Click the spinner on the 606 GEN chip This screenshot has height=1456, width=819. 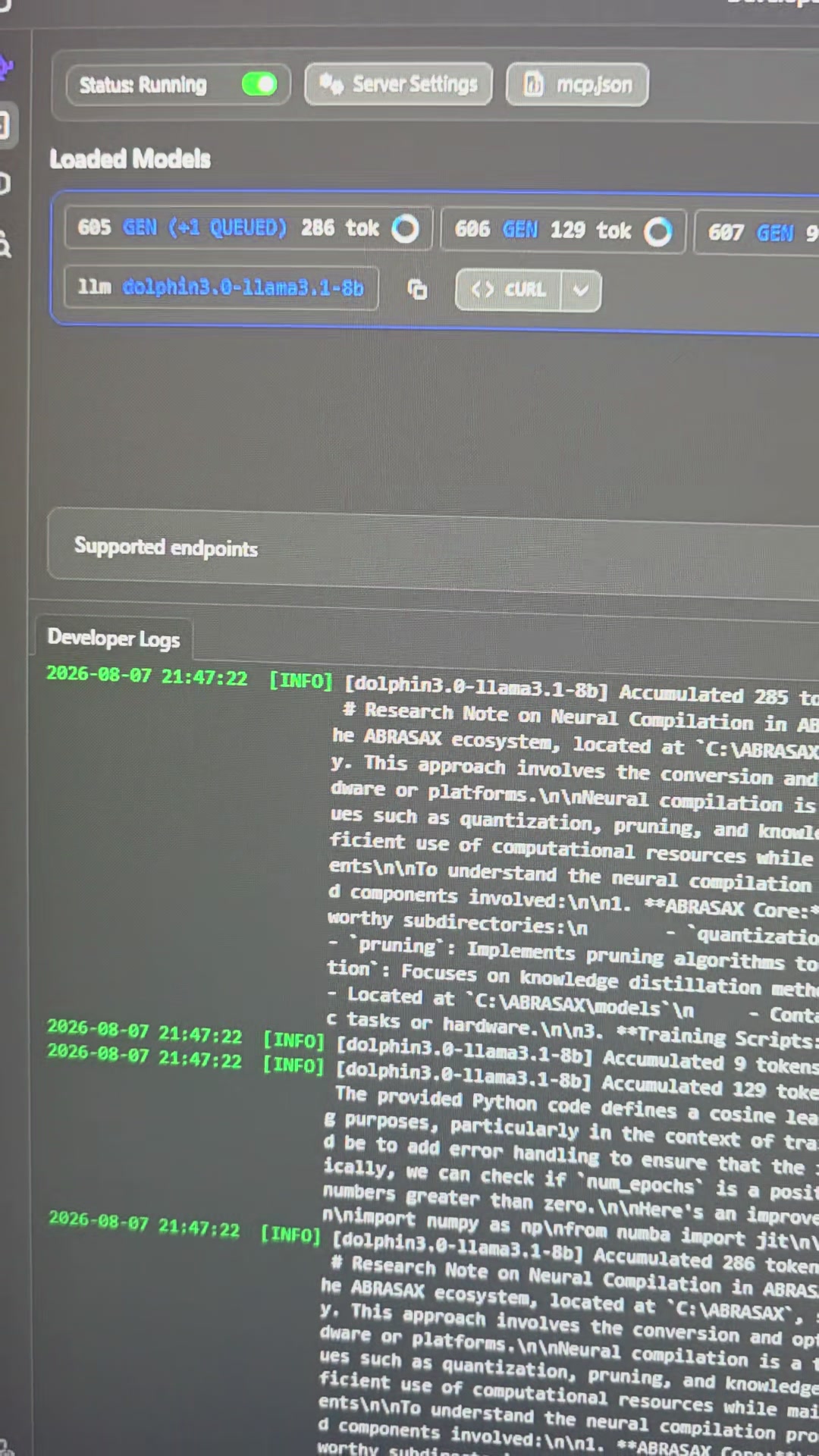(x=657, y=231)
